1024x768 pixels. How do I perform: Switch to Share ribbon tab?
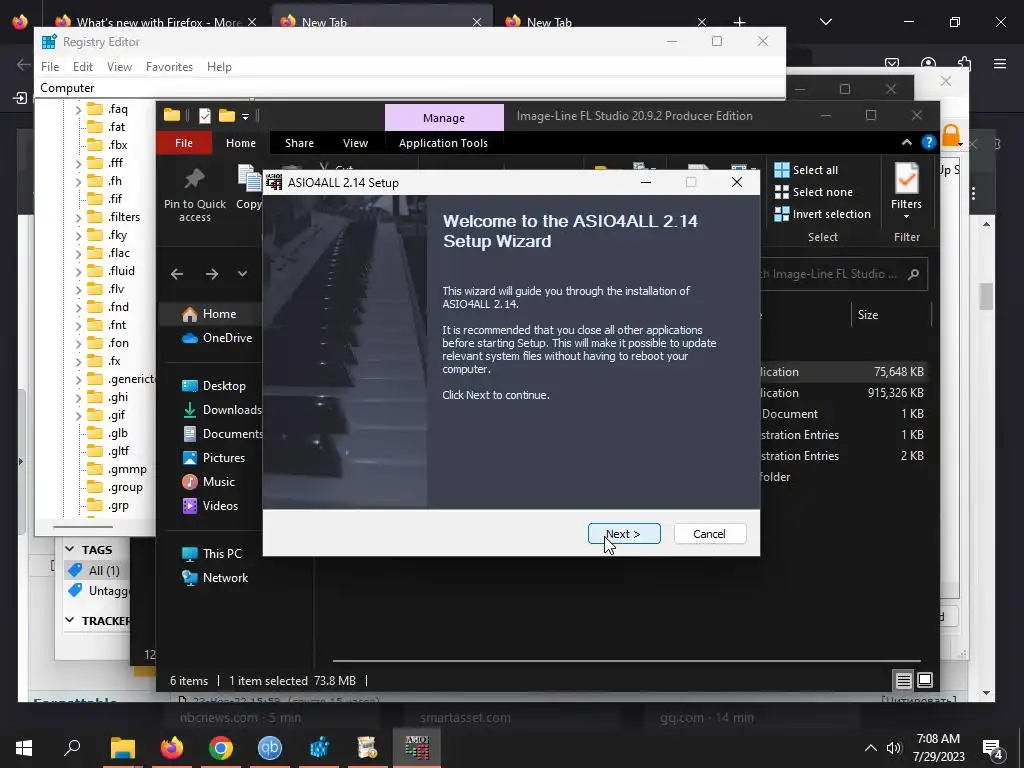coord(299,143)
